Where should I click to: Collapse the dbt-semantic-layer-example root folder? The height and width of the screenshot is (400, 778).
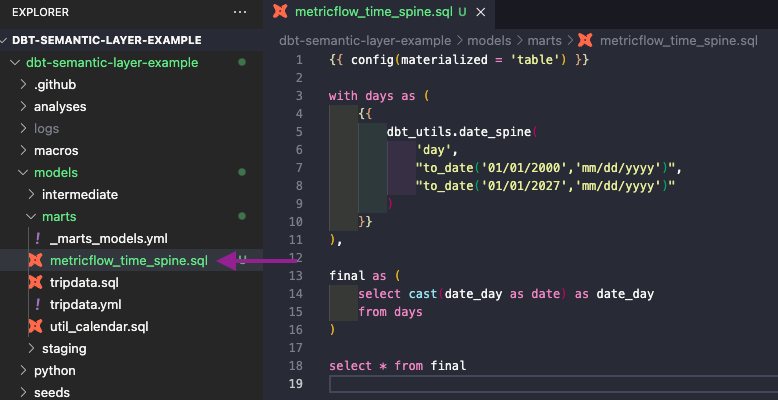[15, 63]
